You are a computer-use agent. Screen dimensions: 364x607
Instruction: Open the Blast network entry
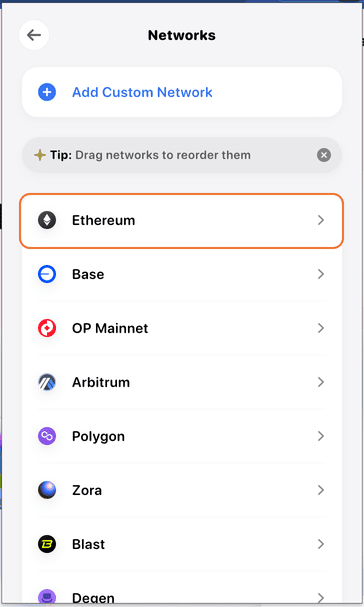click(x=182, y=544)
